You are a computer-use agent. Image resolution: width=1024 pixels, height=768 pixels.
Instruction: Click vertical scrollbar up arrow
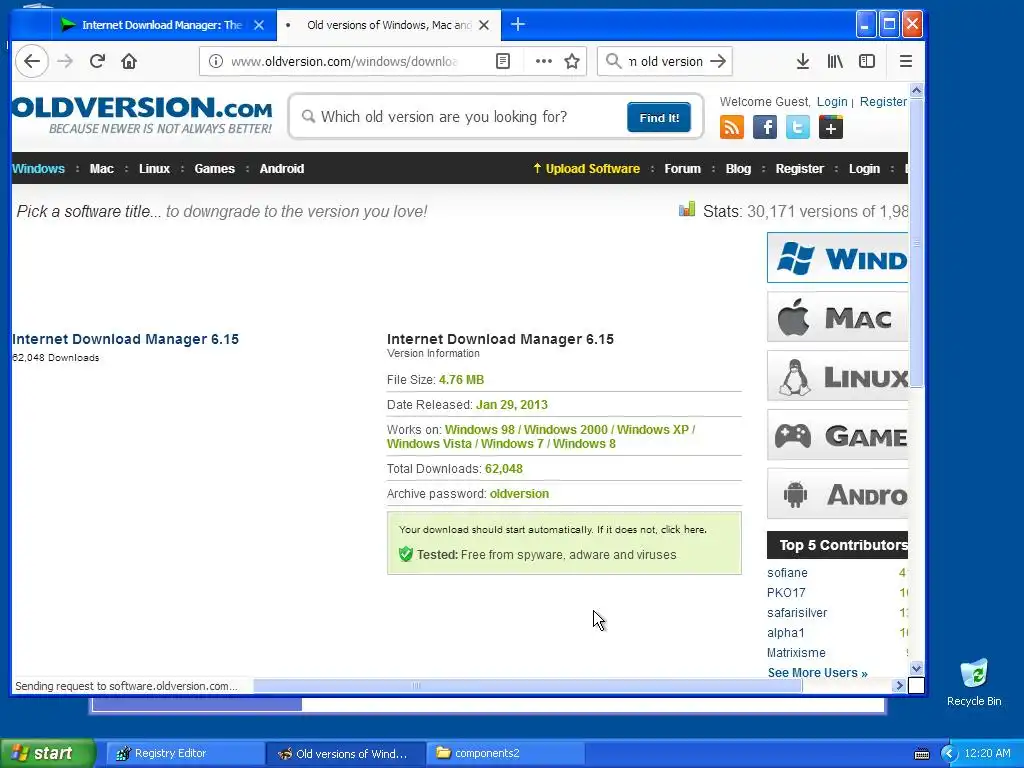pyautogui.click(x=916, y=91)
